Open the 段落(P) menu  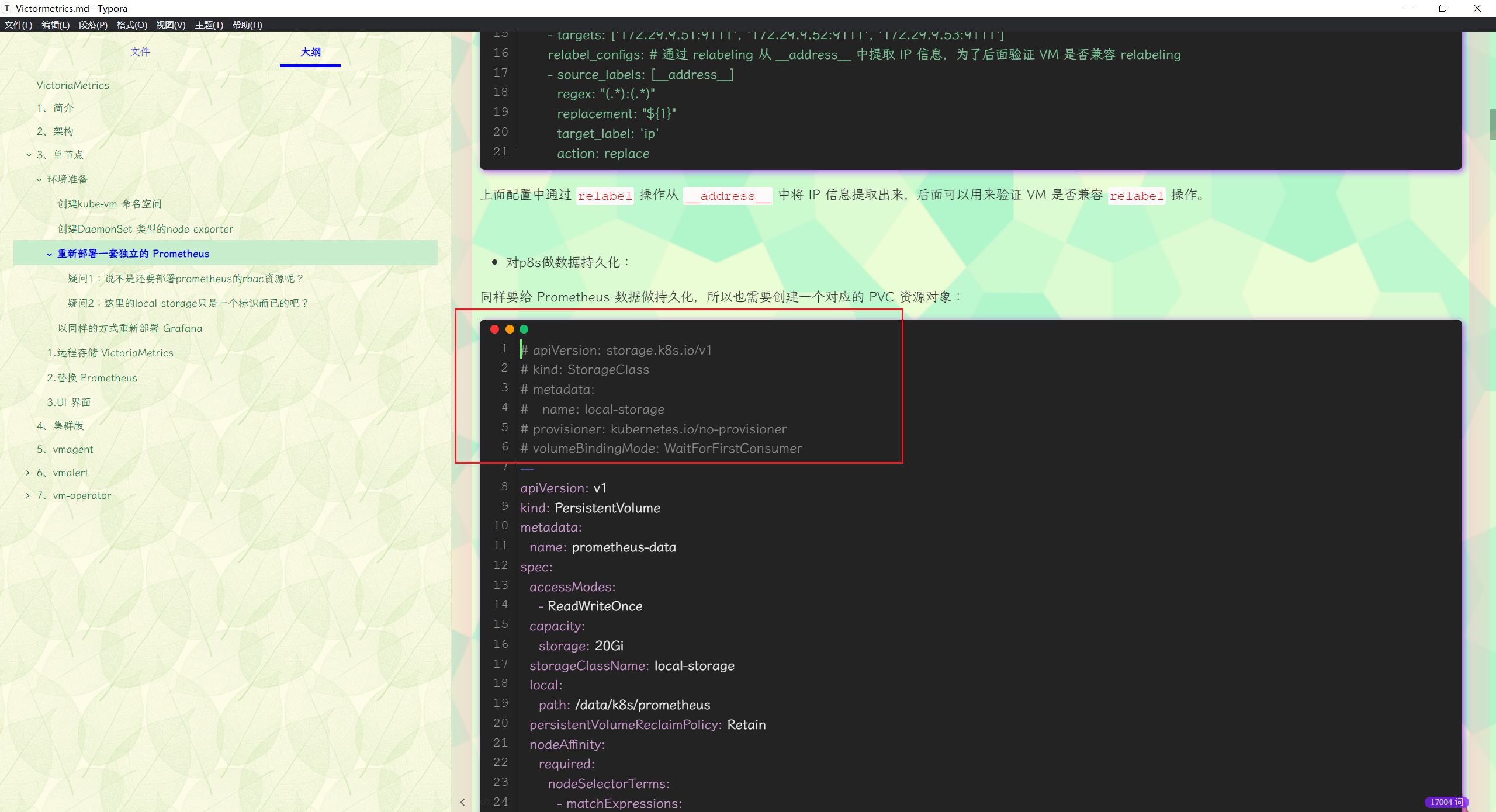coord(93,25)
